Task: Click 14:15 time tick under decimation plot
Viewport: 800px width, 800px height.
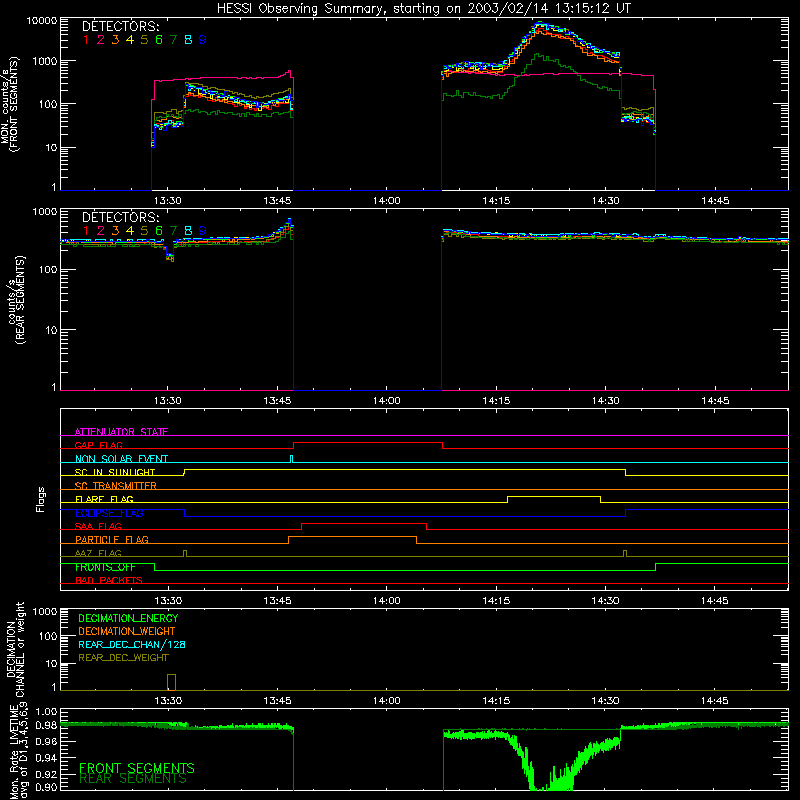Action: 496,701
